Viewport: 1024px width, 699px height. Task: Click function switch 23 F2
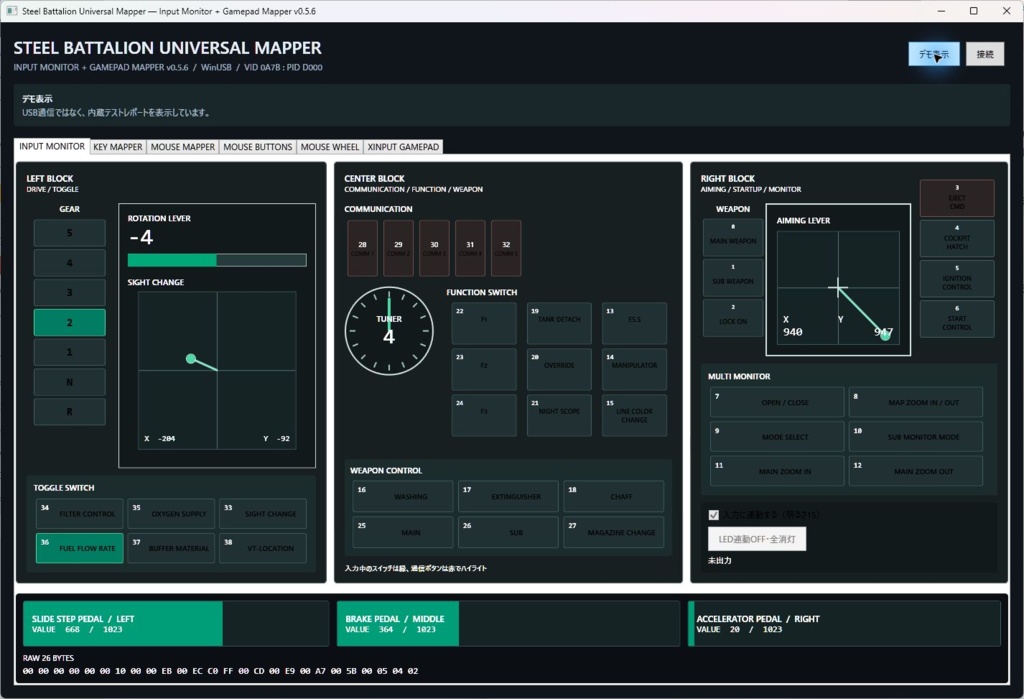coord(484,369)
